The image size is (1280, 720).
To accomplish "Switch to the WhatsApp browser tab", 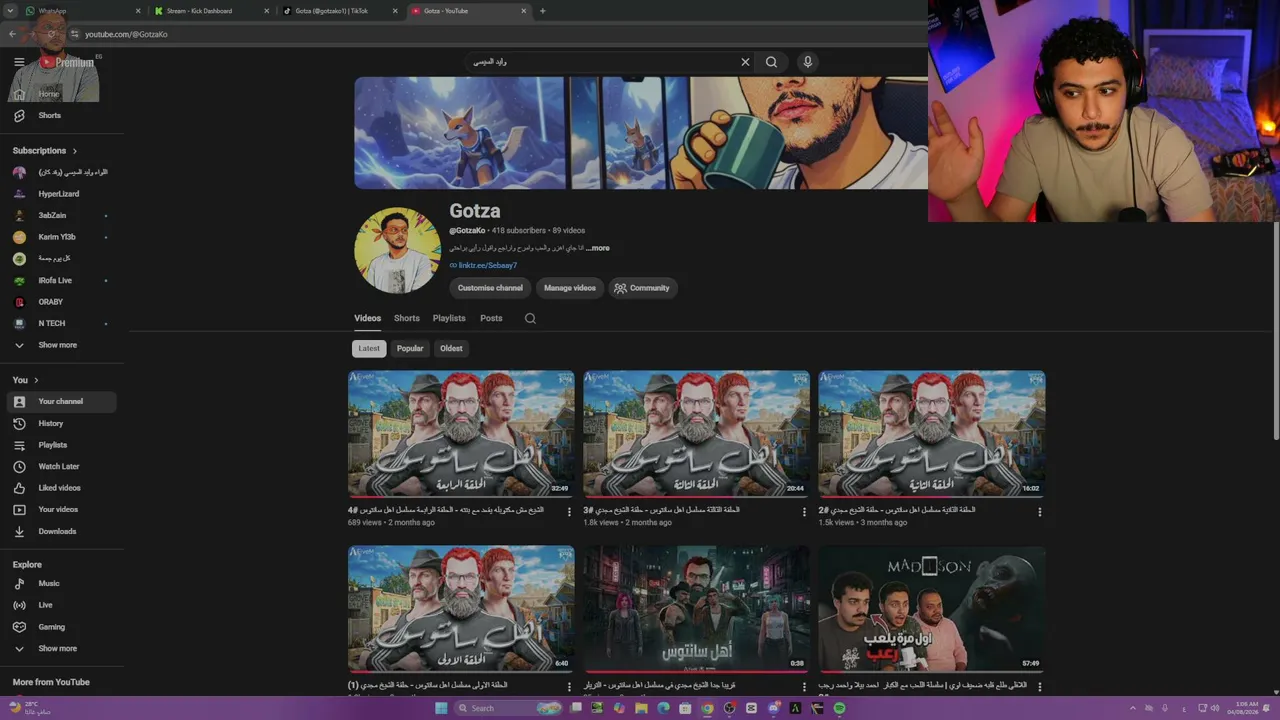I will coord(84,11).
